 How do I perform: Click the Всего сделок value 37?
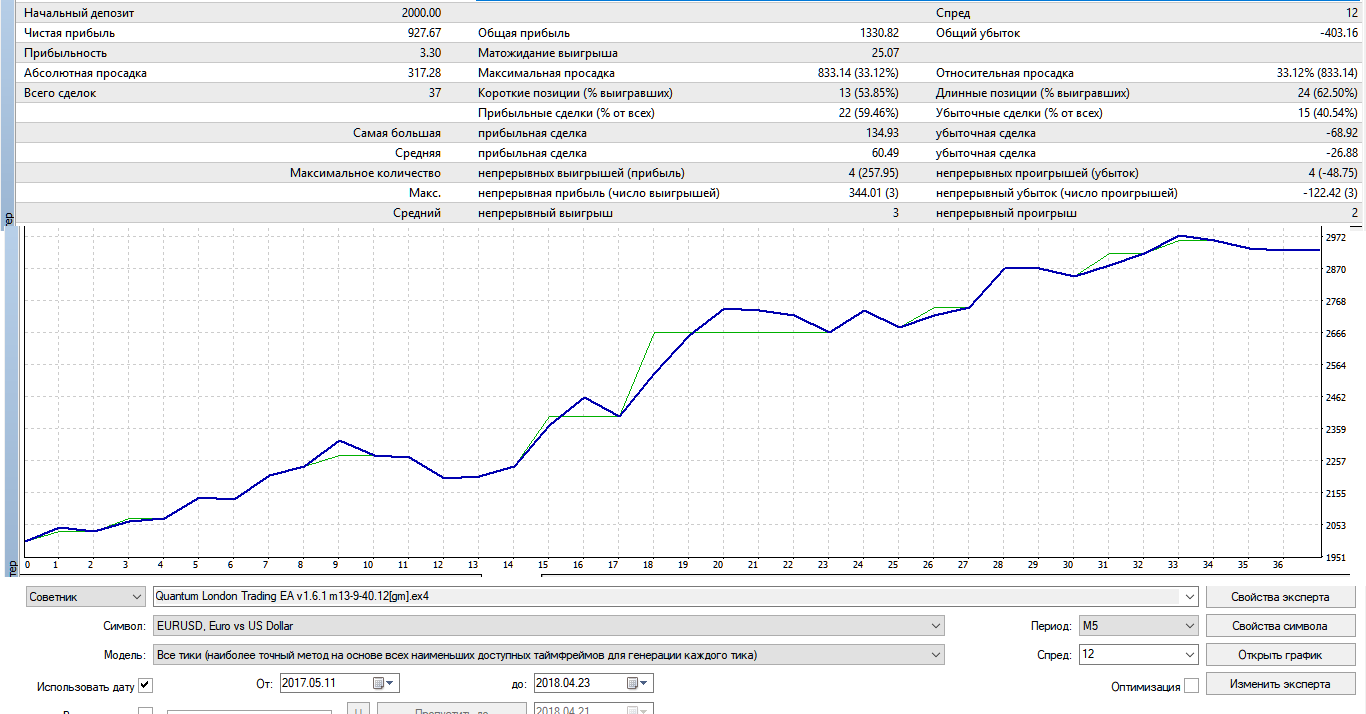point(434,93)
